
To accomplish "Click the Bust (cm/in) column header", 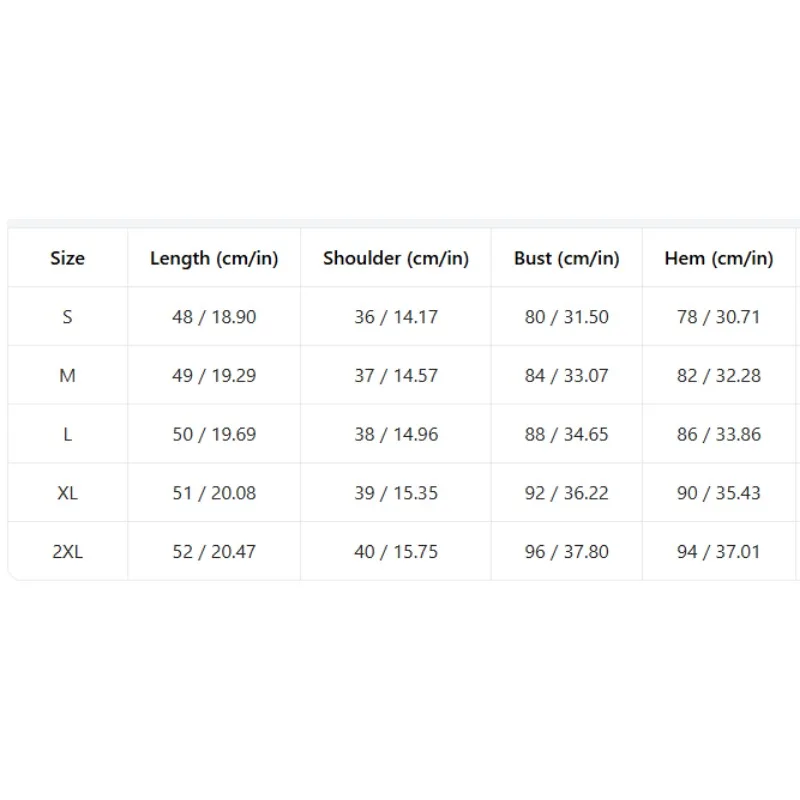I will coord(567,258).
